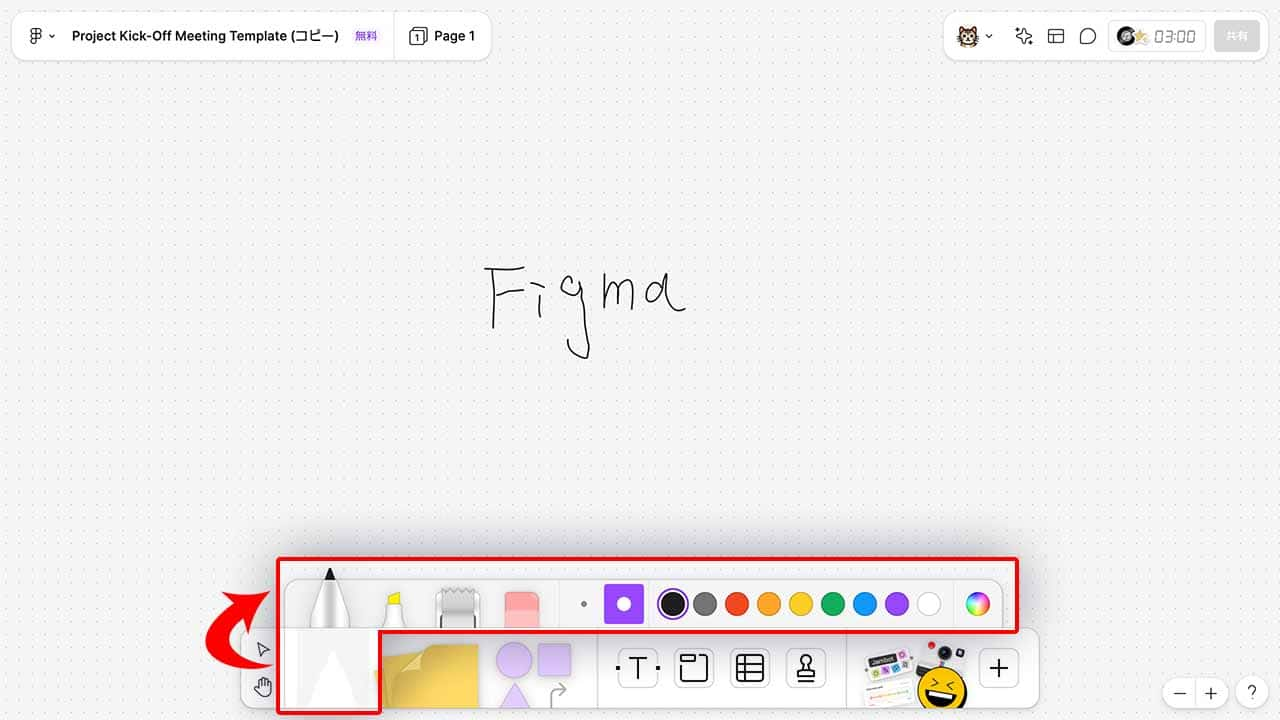The image size is (1280, 720).
Task: Open the Figma main menu logo
Action: pyautogui.click(x=41, y=36)
